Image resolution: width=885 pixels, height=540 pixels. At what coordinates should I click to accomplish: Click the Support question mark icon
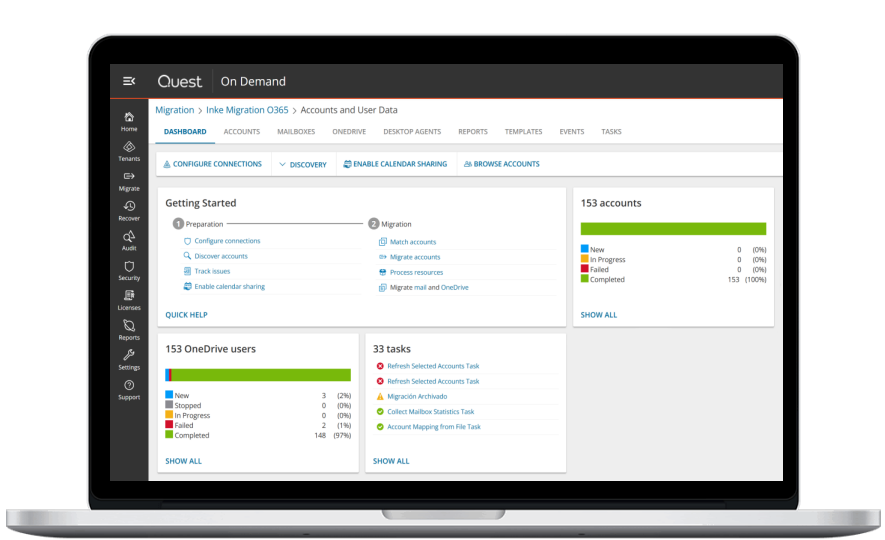129,386
